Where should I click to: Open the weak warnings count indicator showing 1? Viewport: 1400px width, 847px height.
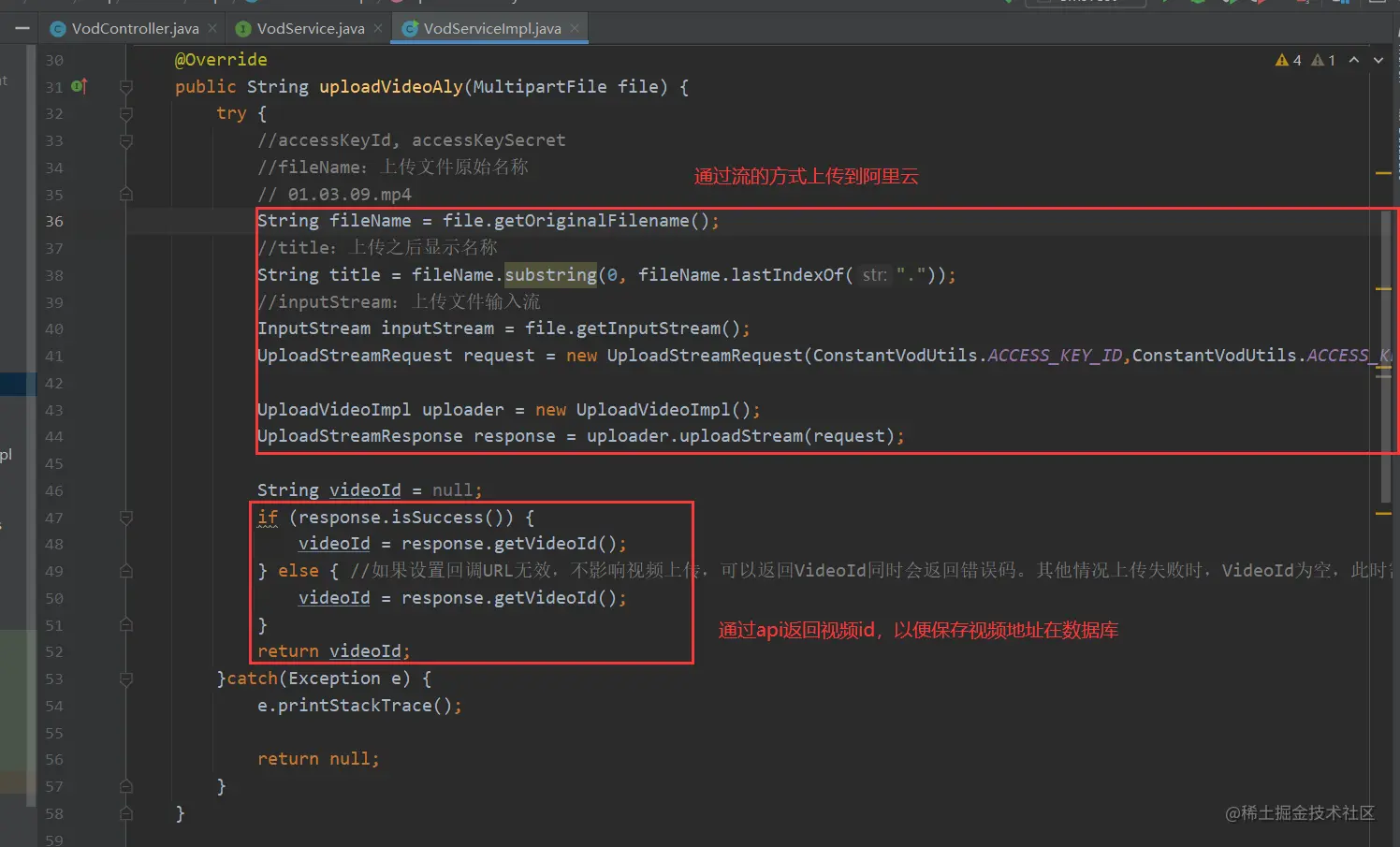coord(1323,60)
